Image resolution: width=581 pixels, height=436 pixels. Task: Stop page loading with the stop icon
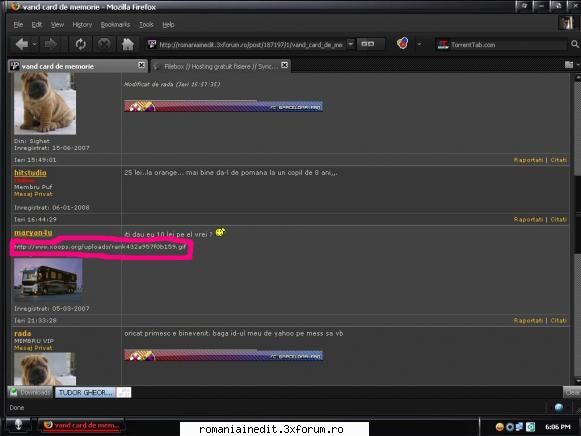[104, 44]
